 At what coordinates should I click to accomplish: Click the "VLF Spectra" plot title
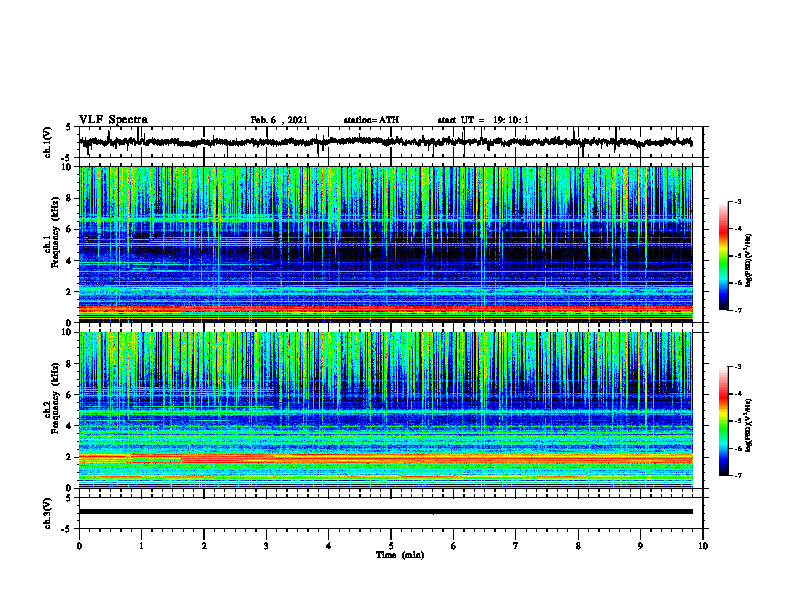point(113,120)
